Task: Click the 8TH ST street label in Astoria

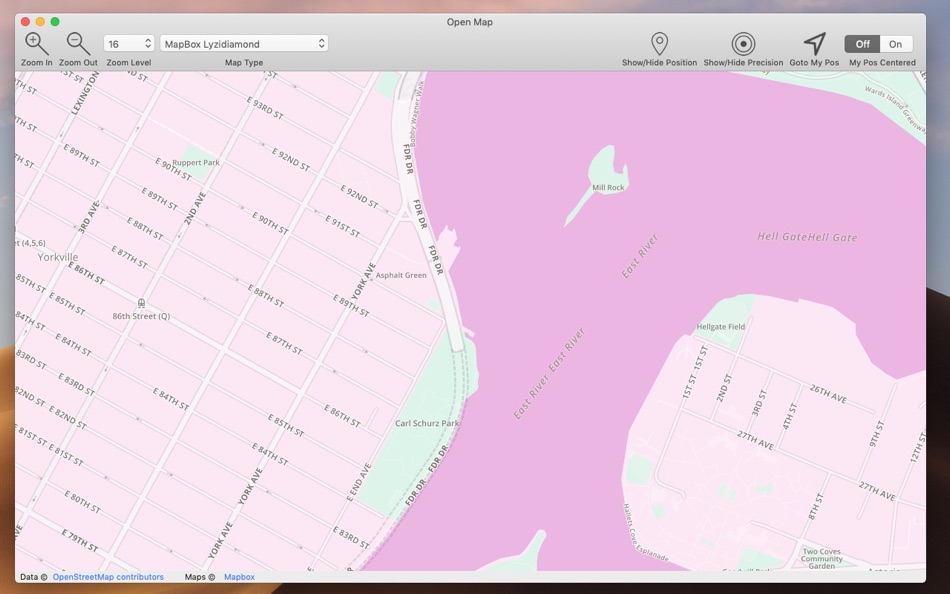Action: (x=816, y=506)
